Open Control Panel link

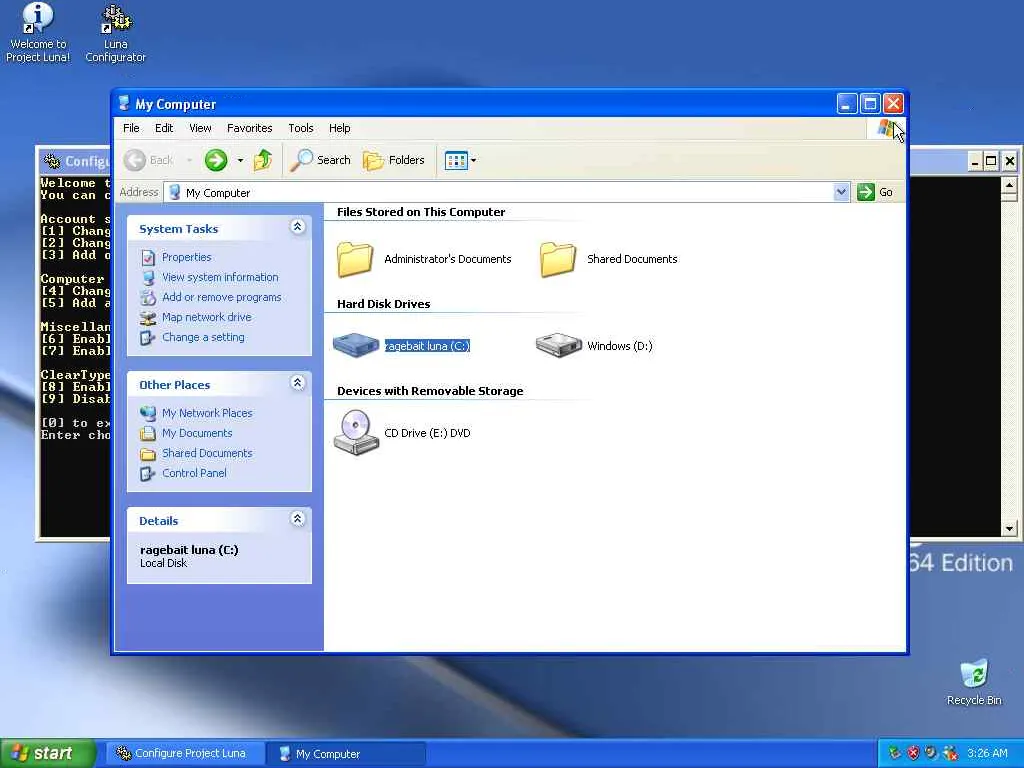(x=194, y=473)
